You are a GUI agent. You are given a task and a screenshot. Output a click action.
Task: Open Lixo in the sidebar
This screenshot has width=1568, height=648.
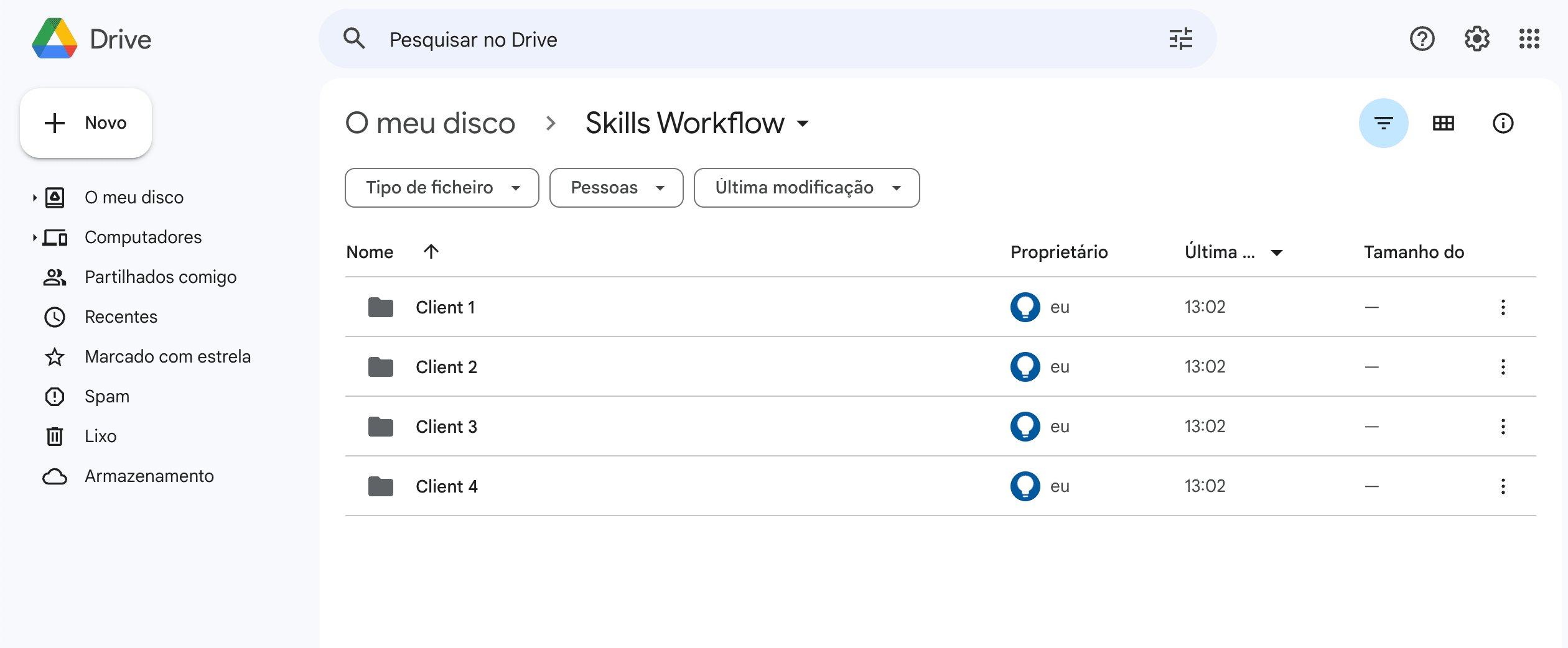100,437
